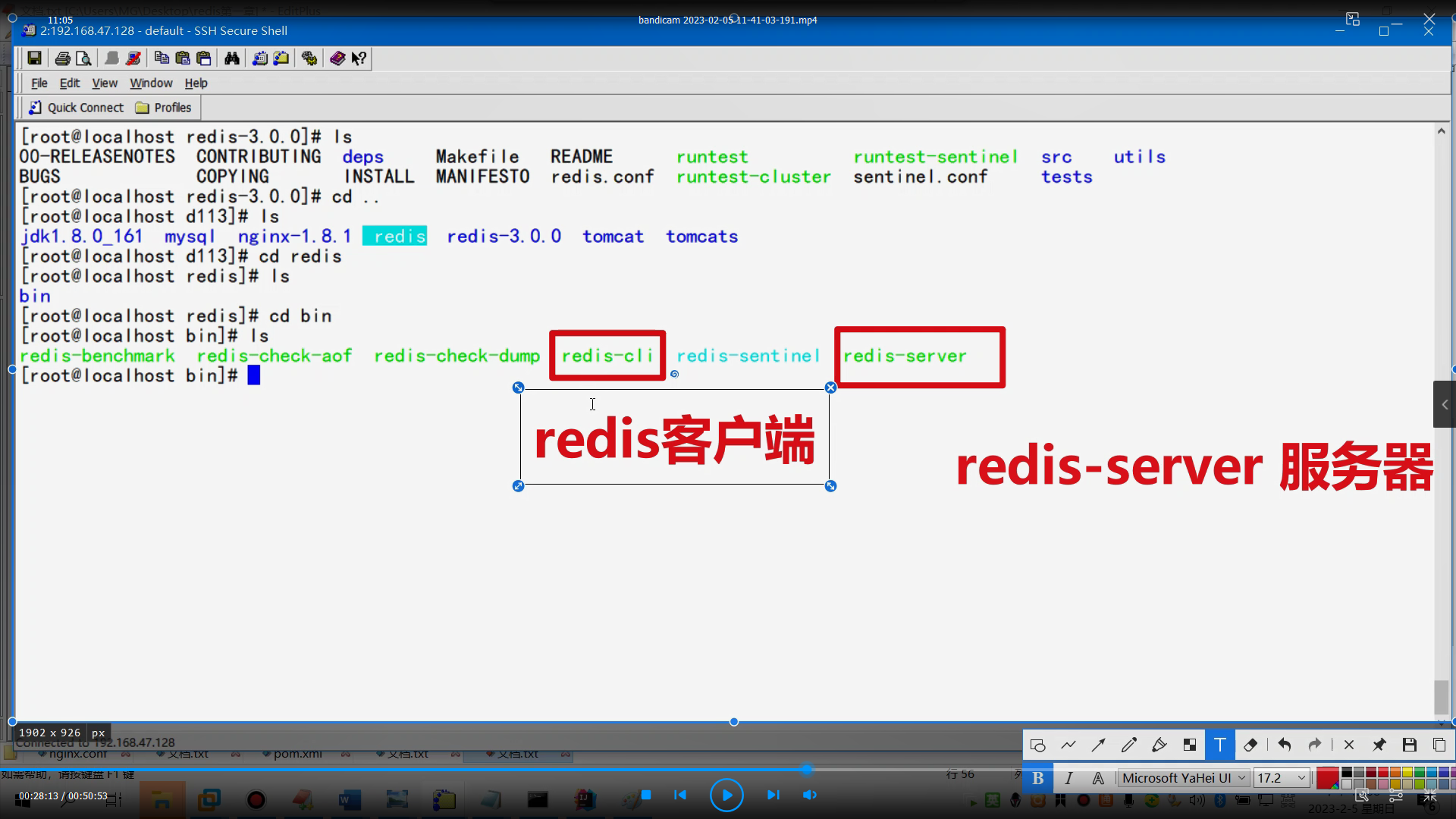Pin the annotated screenshot
Screen dimensions: 1456x819
[x=1379, y=745]
